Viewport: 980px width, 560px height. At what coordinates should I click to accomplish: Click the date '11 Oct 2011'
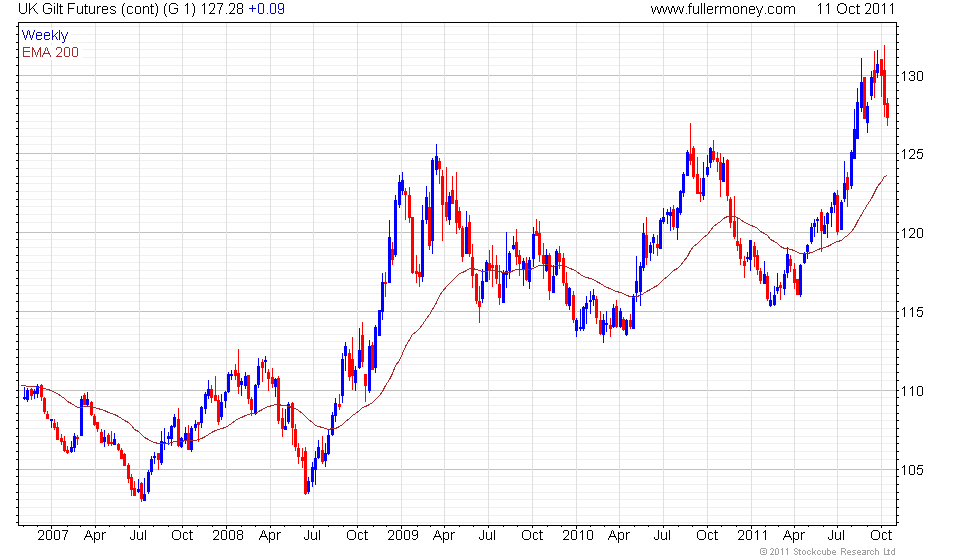click(856, 9)
